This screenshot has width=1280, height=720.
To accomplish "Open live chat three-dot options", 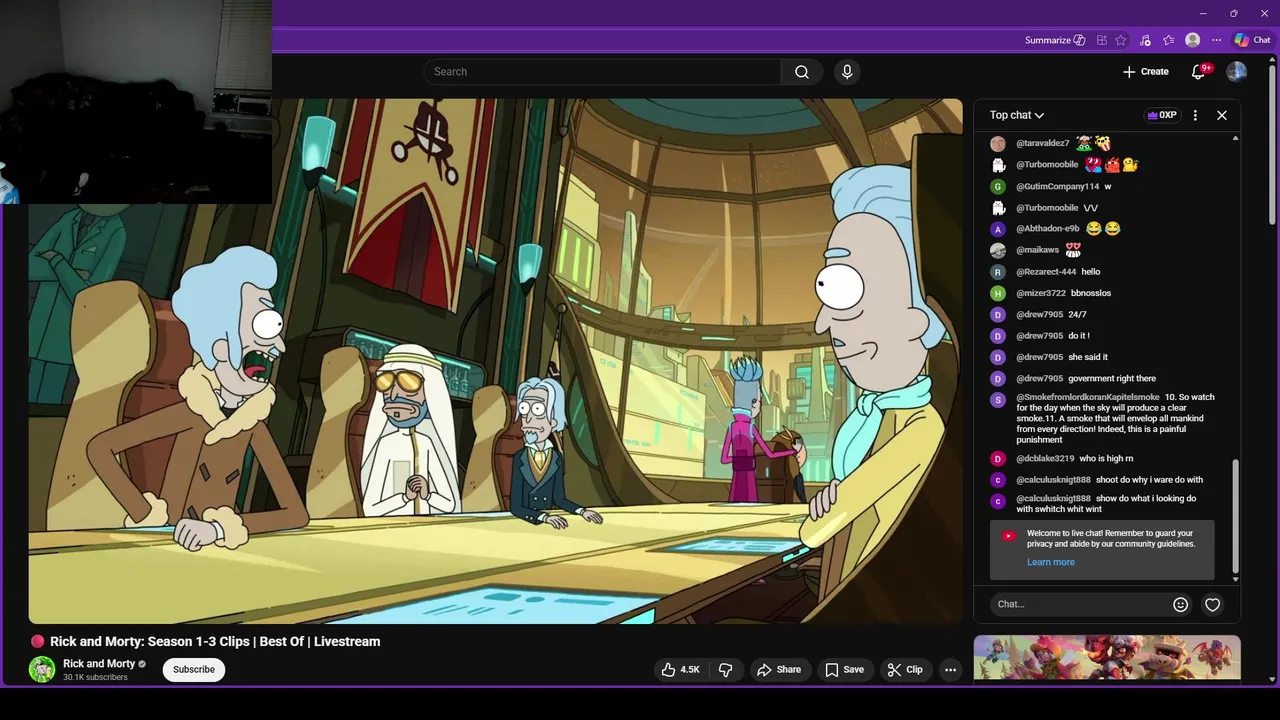I will (1195, 115).
